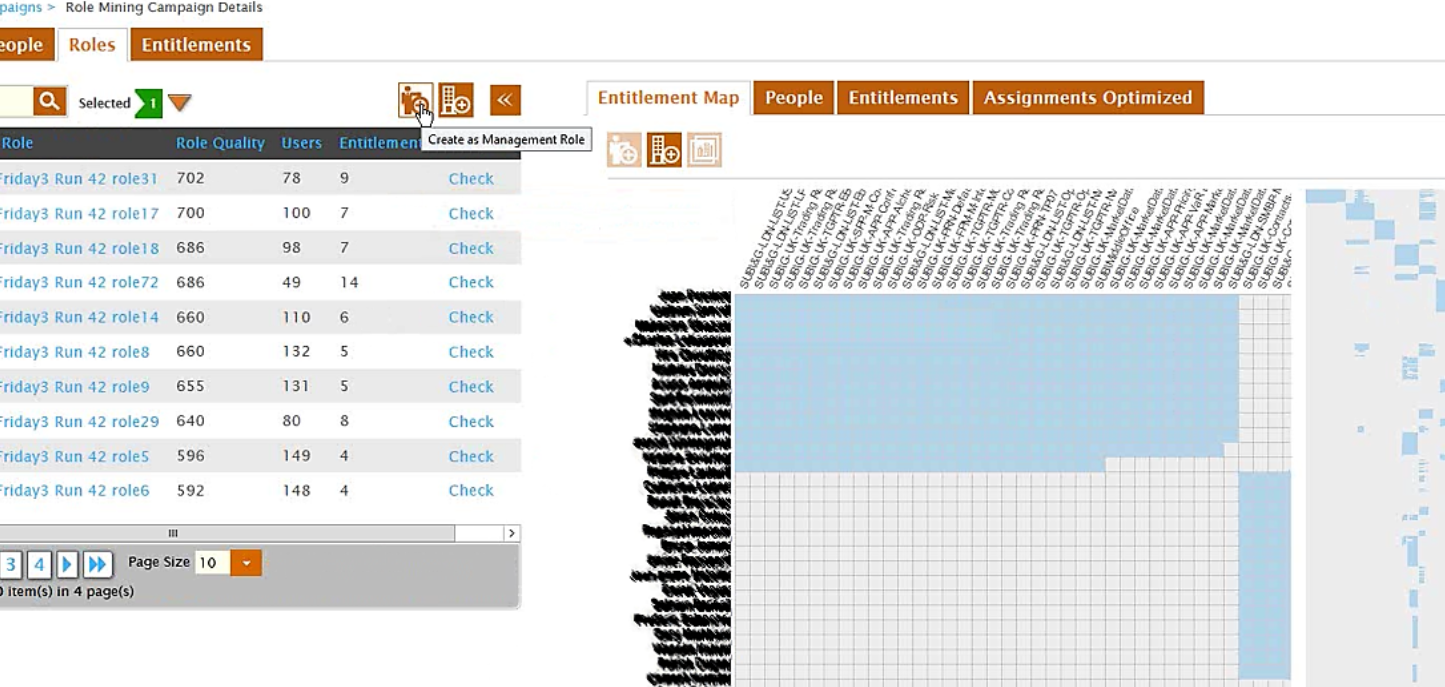Click page 4 in pagination
The width and height of the screenshot is (1445, 687).
click(39, 564)
